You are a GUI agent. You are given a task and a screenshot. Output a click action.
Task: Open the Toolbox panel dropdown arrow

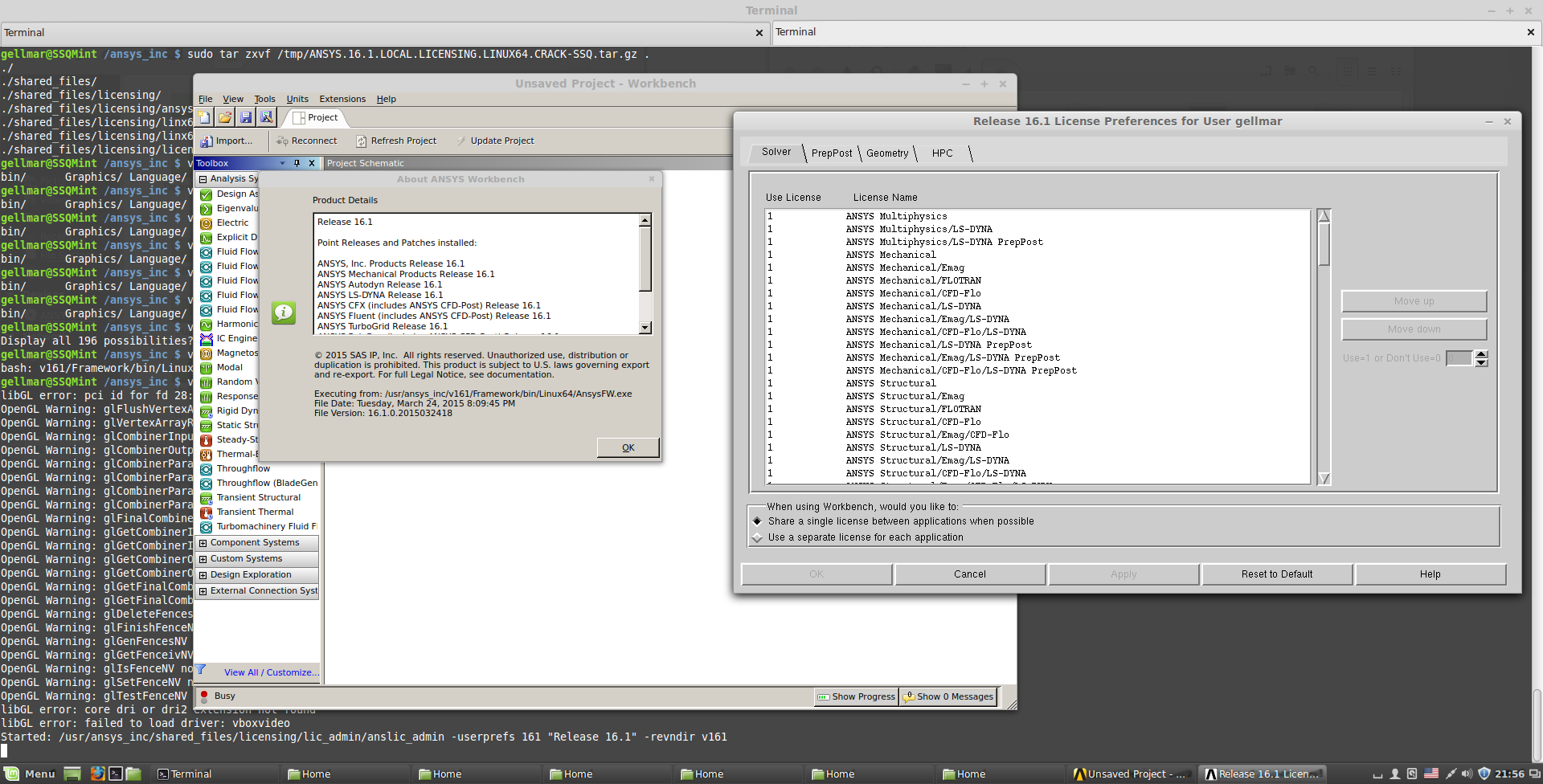282,163
